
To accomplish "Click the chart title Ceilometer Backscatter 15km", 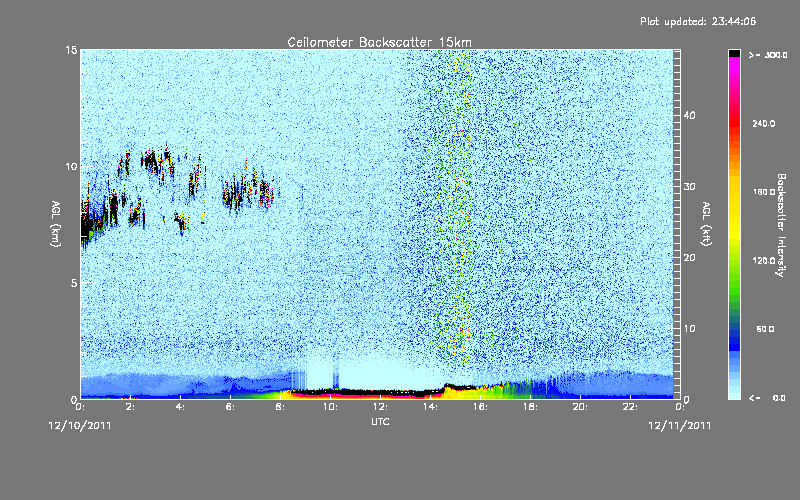I will tap(379, 42).
